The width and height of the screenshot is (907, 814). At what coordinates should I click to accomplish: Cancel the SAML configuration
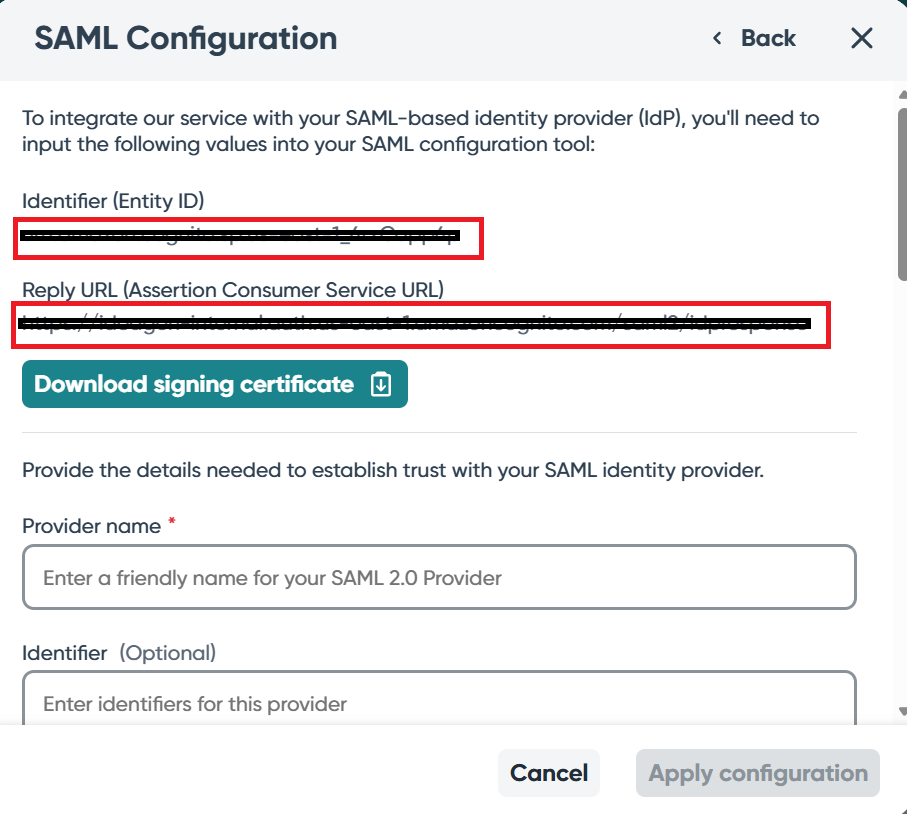point(548,773)
